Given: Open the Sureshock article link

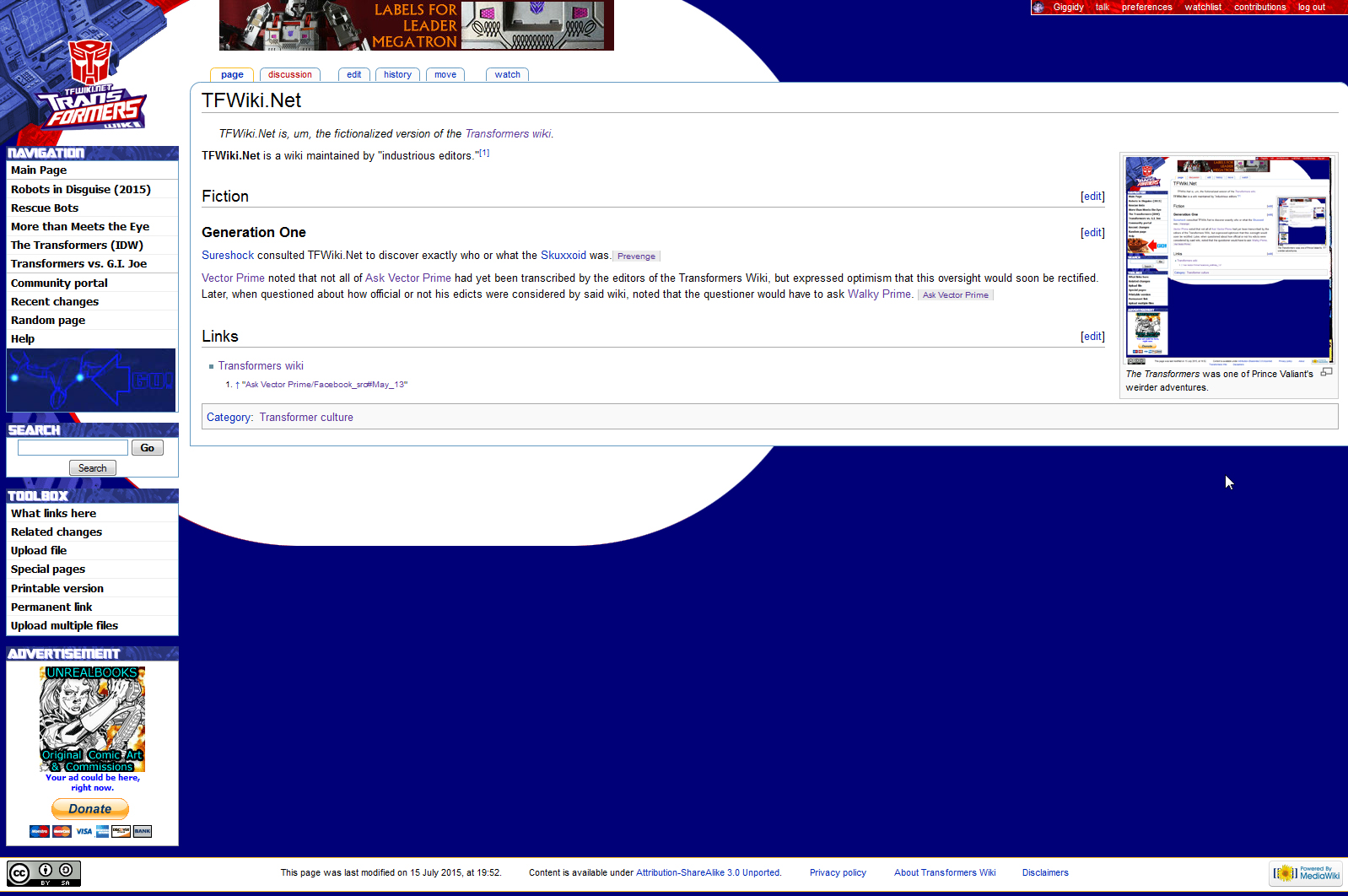Looking at the screenshot, I should click(x=228, y=256).
